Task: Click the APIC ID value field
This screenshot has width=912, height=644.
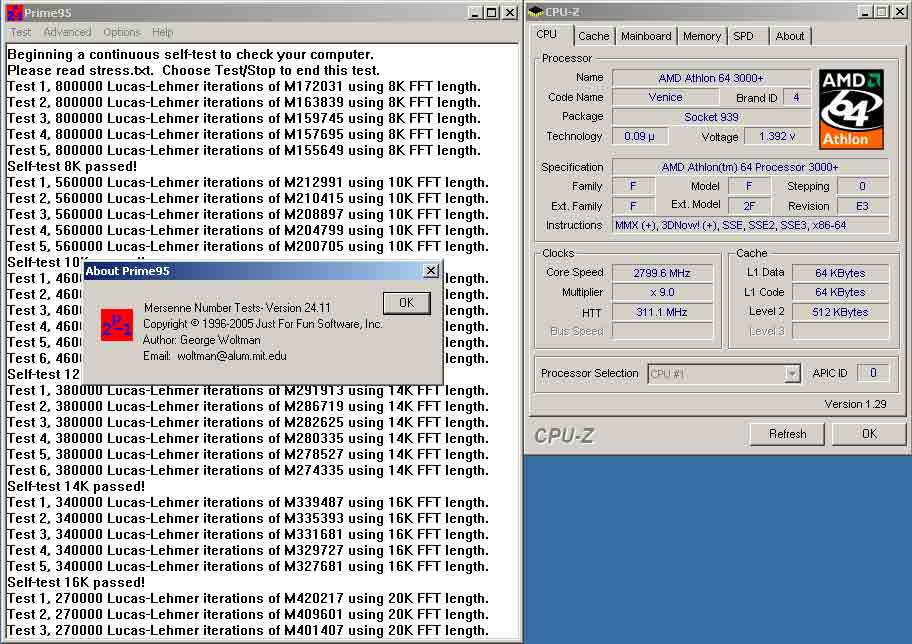Action: coord(873,373)
